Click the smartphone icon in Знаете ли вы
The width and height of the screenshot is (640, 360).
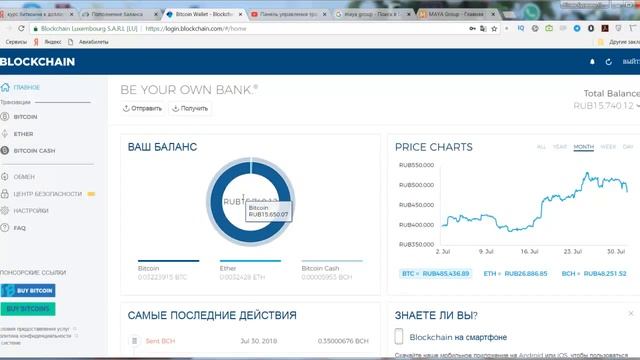(x=399, y=337)
